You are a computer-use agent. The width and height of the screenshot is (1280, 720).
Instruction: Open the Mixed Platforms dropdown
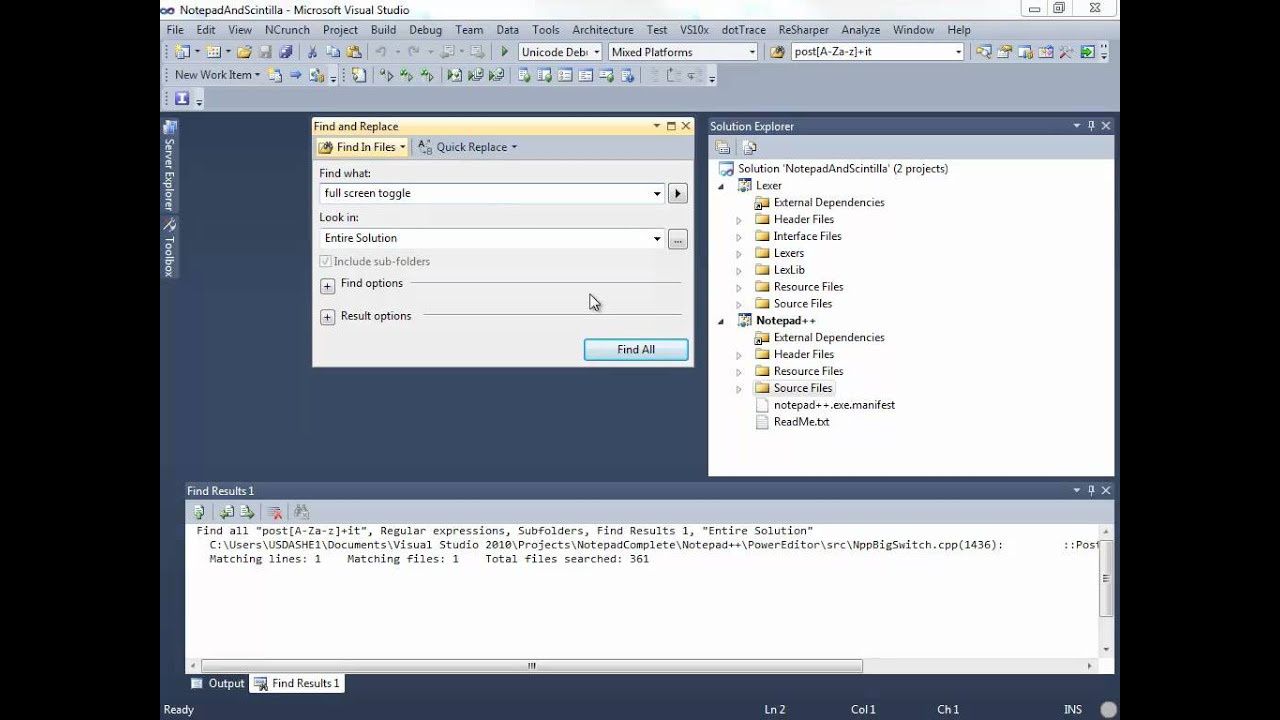tap(752, 52)
